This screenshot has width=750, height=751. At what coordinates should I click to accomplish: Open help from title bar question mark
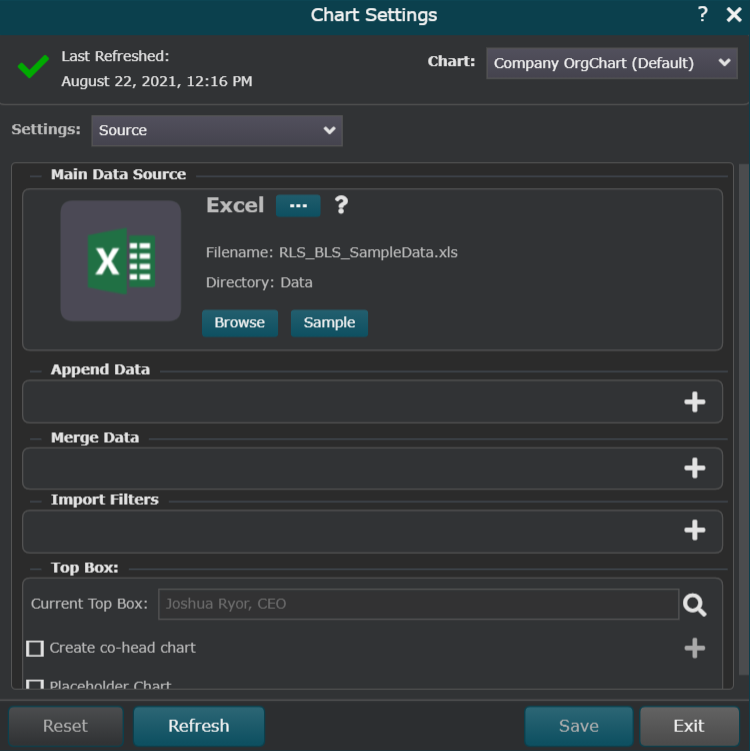tap(703, 15)
